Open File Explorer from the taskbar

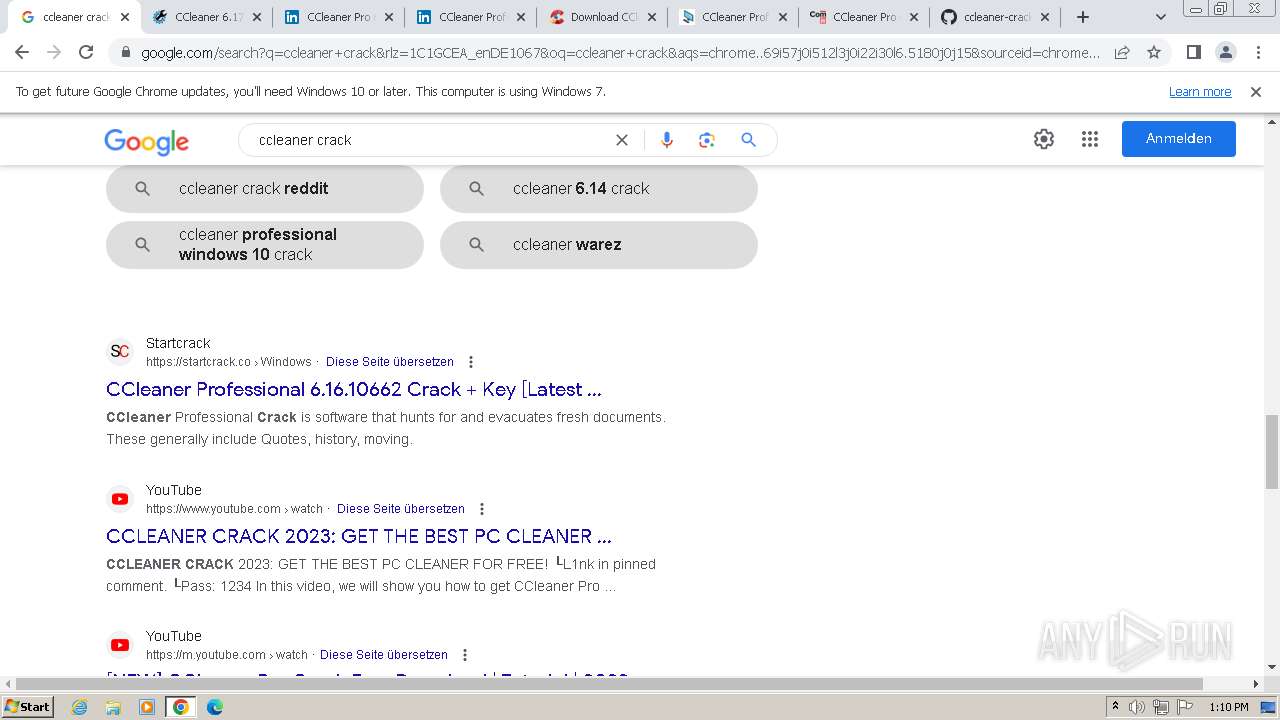(113, 707)
